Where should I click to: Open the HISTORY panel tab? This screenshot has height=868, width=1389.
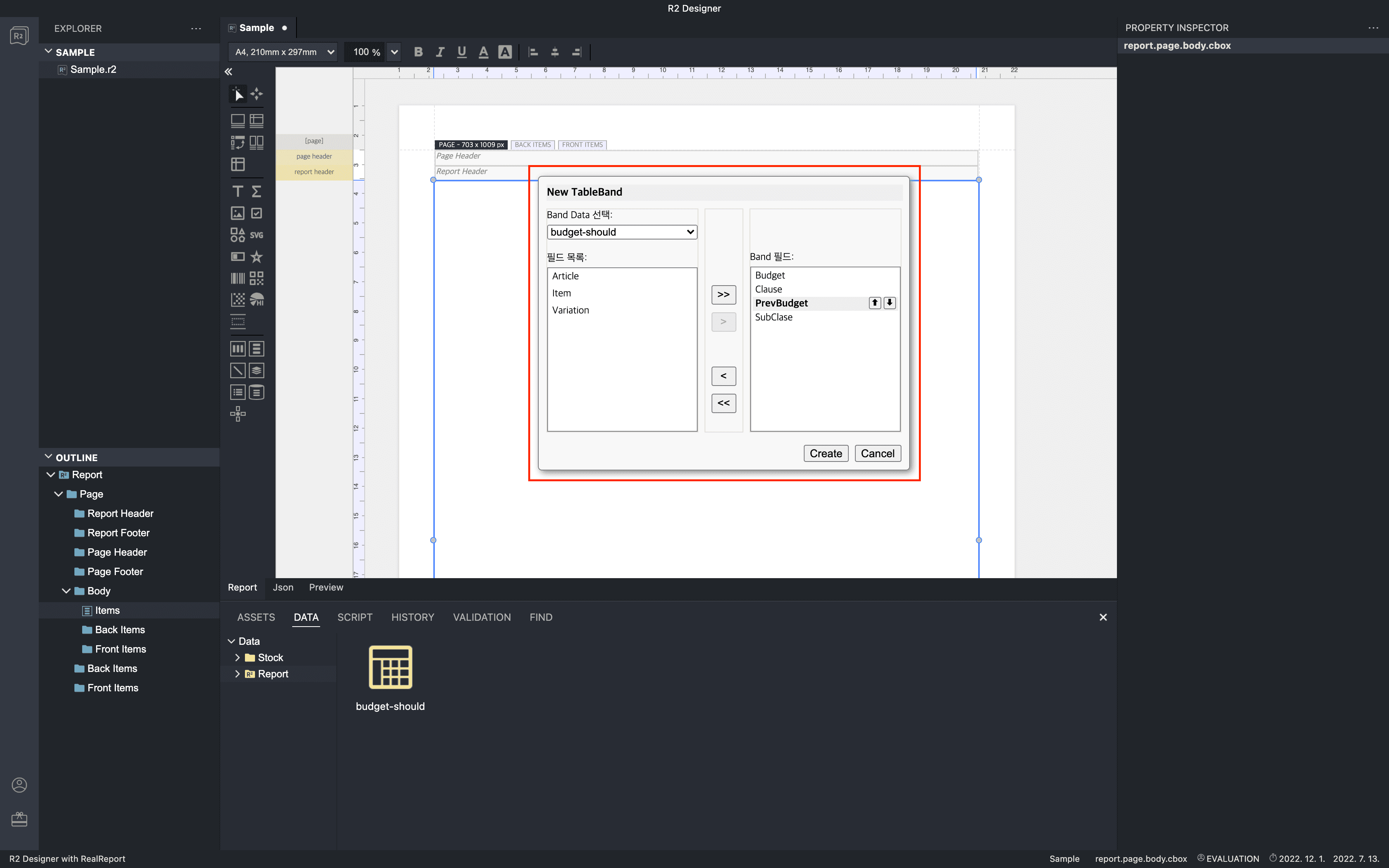pyautogui.click(x=413, y=617)
